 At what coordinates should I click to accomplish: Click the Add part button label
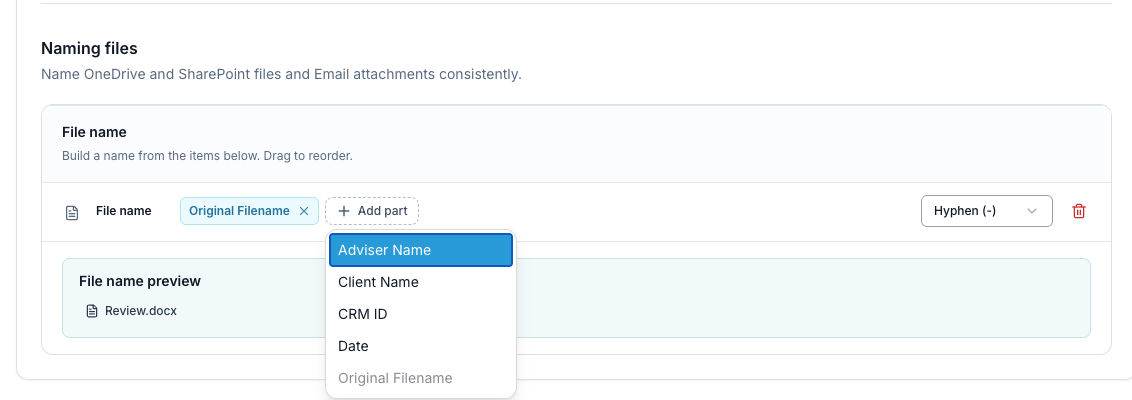click(382, 211)
